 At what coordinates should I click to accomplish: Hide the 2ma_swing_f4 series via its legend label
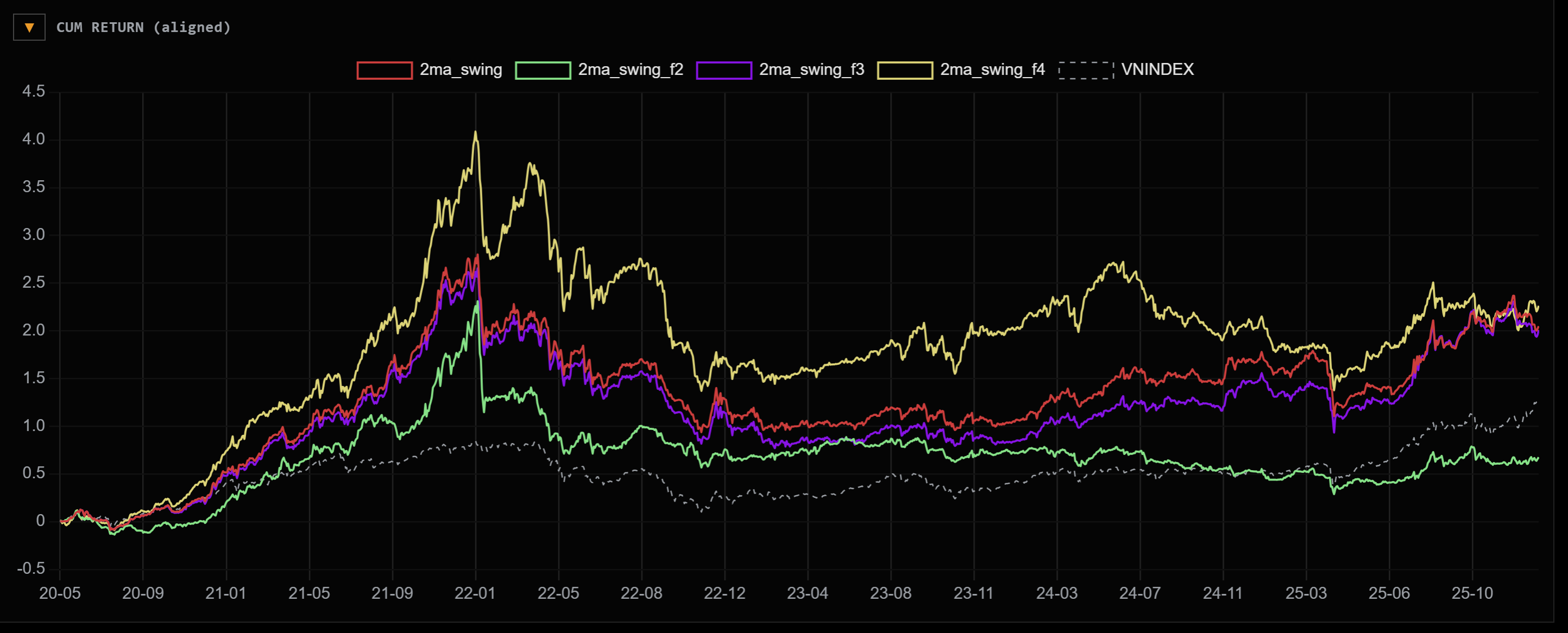click(x=992, y=70)
